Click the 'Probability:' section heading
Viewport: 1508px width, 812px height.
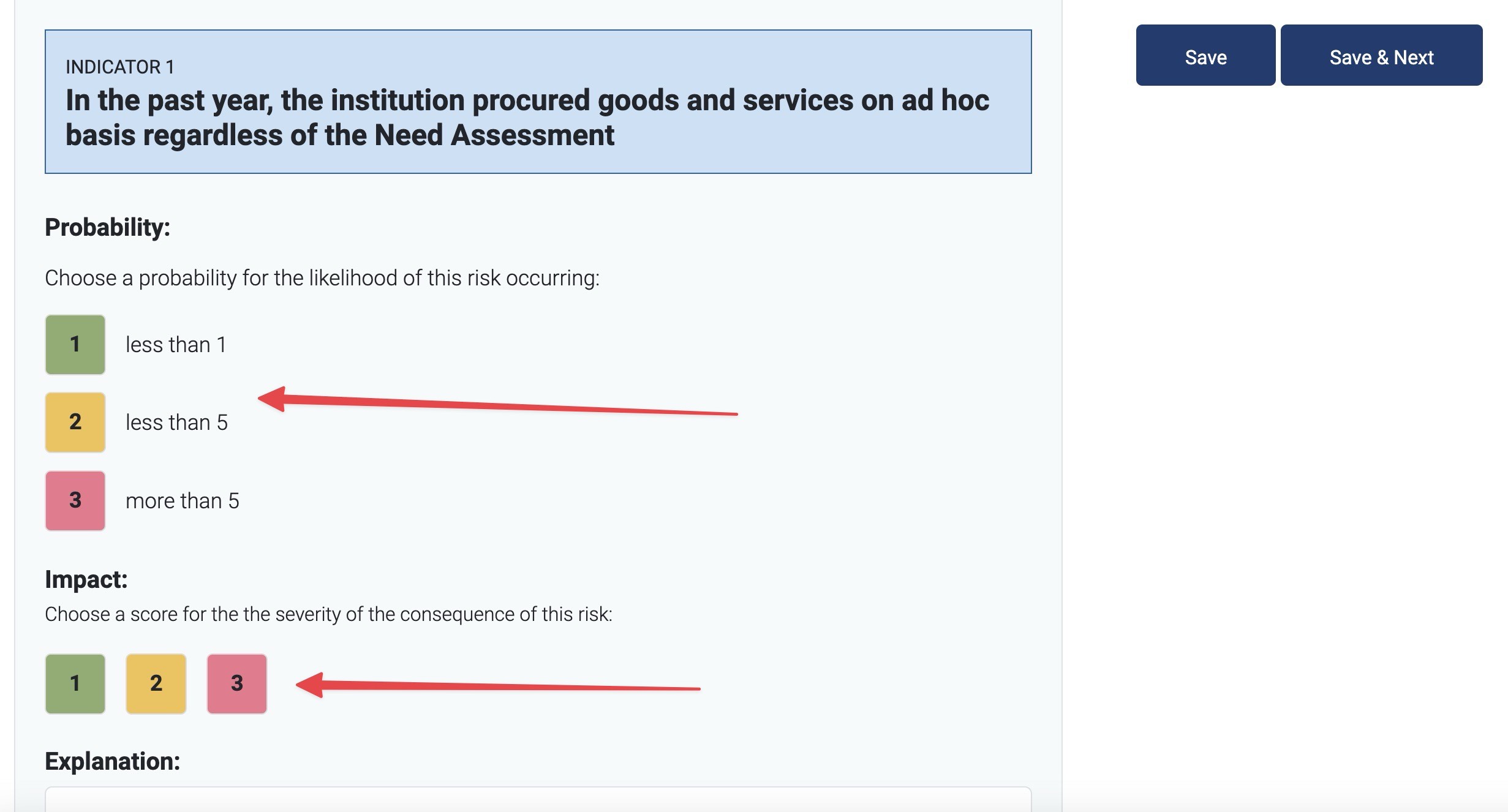coord(108,227)
